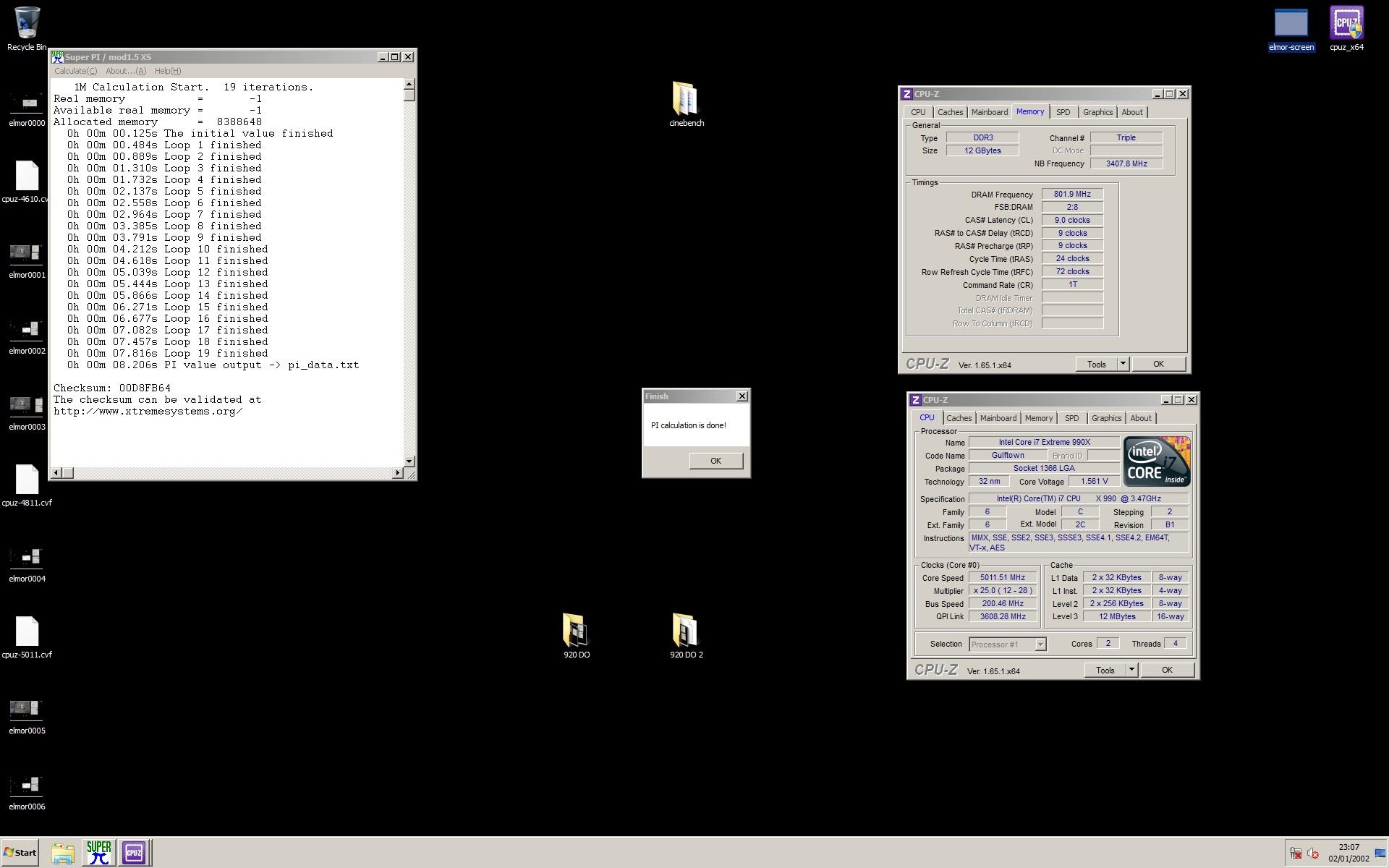Switch to Caches tab in Memory CPU-Z window
This screenshot has width=1389, height=868.
point(950,112)
